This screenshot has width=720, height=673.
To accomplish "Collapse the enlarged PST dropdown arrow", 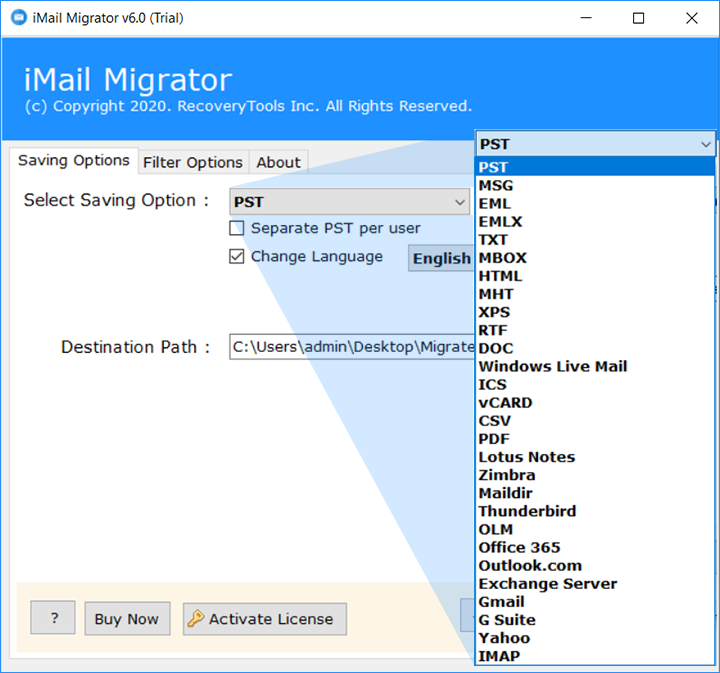I will tap(705, 144).
